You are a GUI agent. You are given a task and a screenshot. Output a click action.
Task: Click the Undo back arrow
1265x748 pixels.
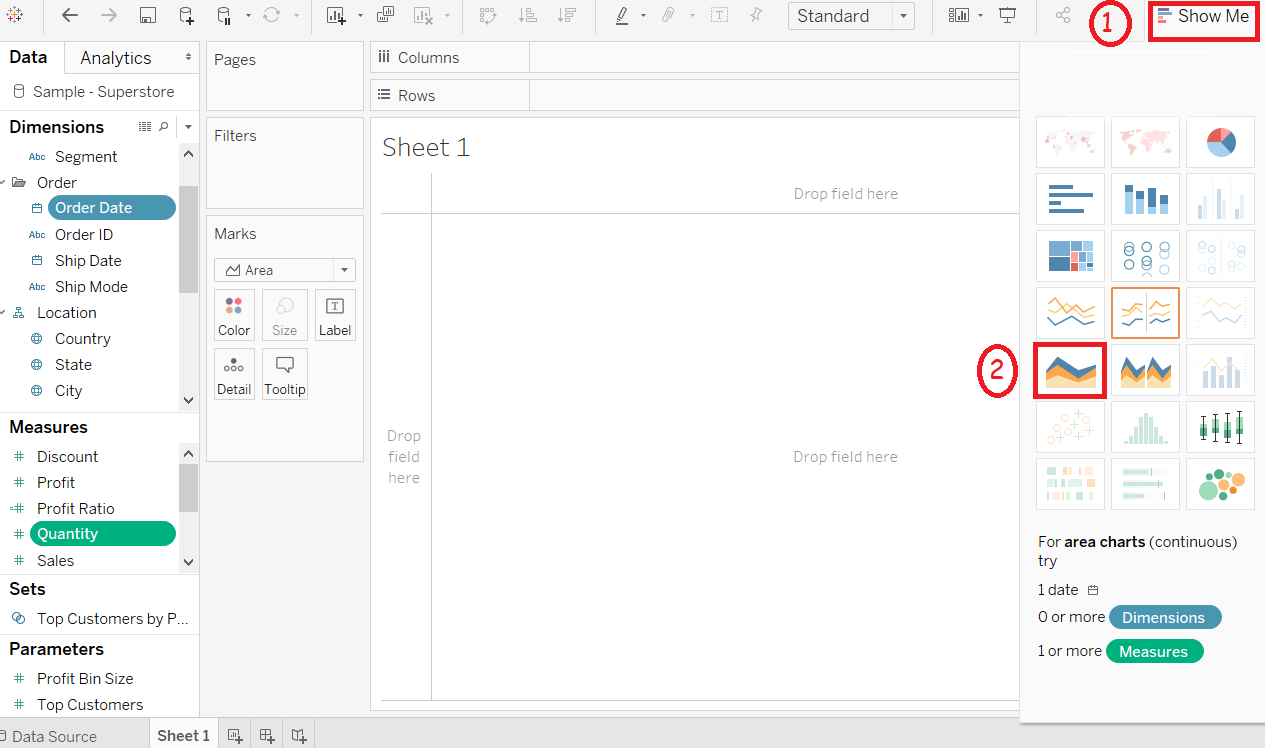(x=69, y=16)
